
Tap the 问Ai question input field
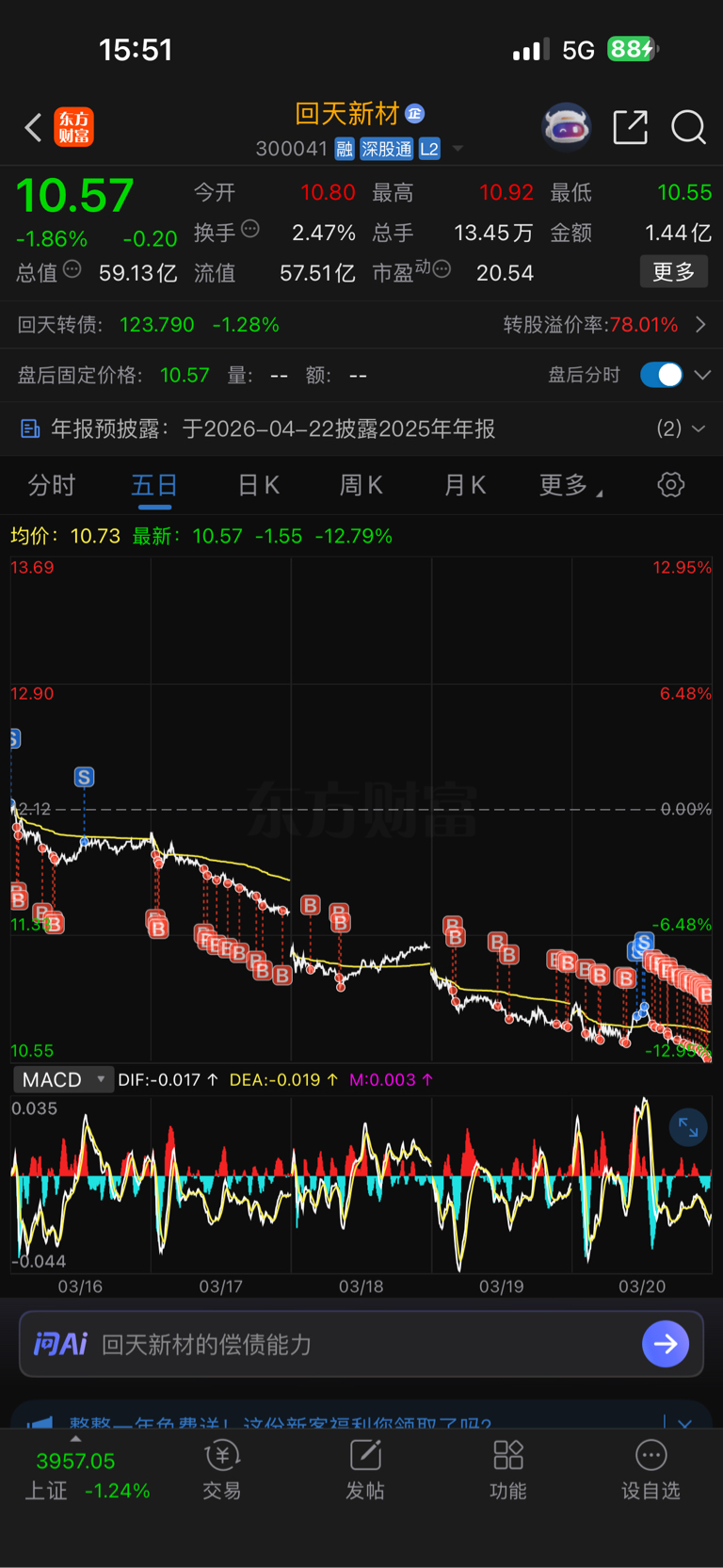(361, 1344)
